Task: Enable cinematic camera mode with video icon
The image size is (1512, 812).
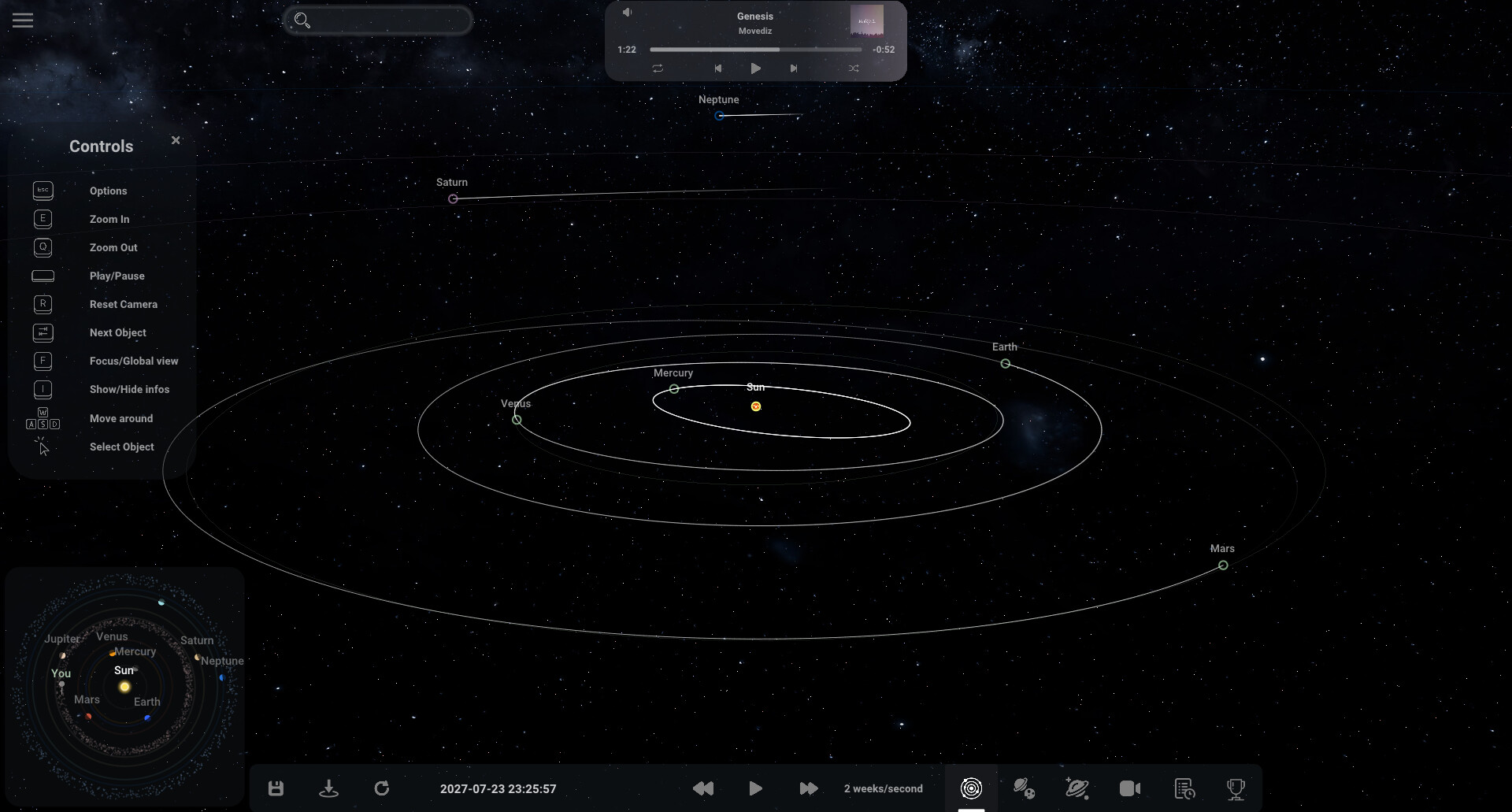Action: point(1129,788)
